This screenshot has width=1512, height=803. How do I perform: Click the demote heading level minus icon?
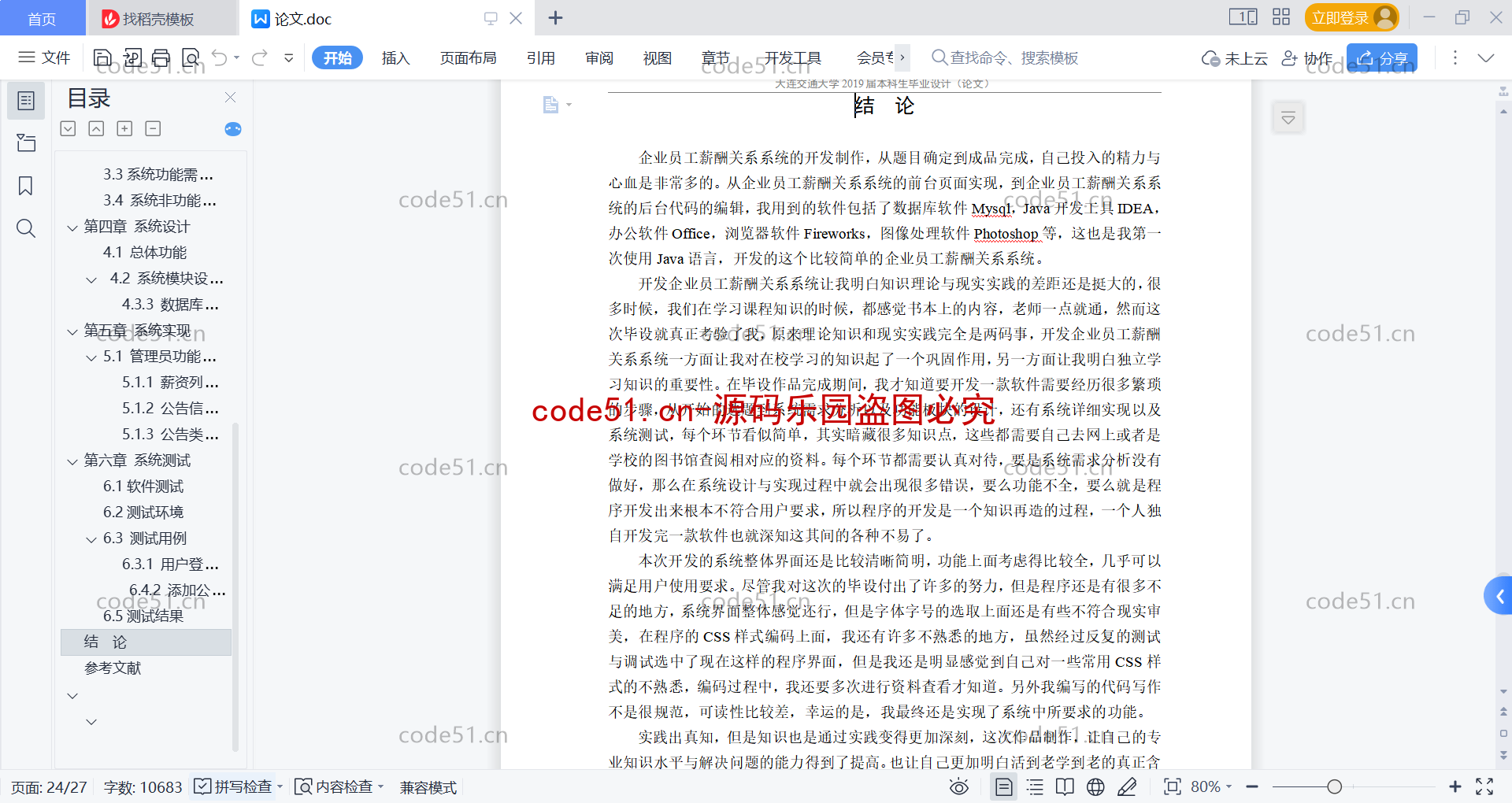(x=153, y=128)
